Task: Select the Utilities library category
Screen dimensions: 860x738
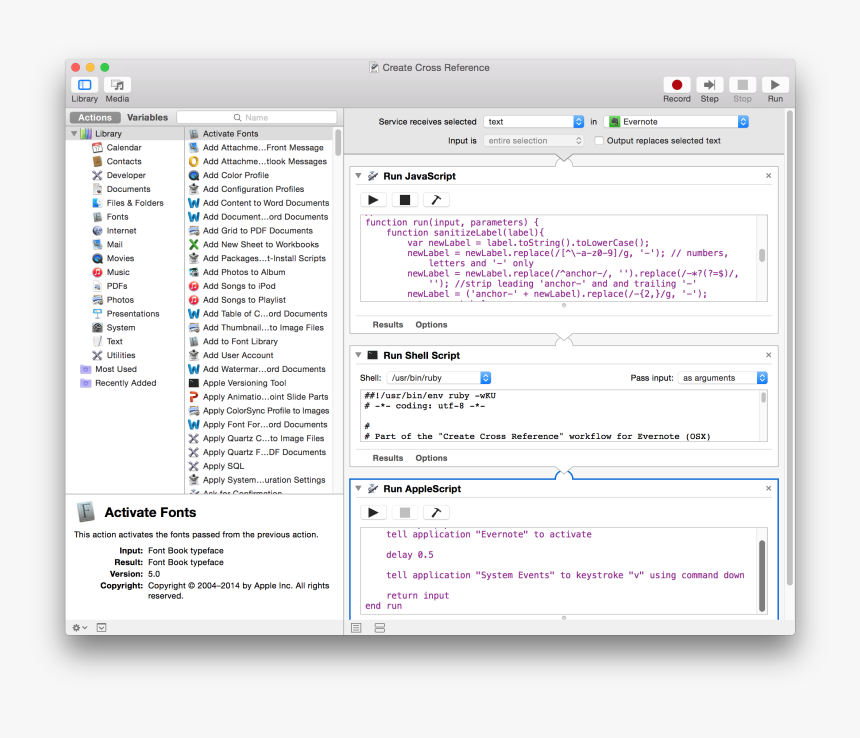Action: point(121,355)
